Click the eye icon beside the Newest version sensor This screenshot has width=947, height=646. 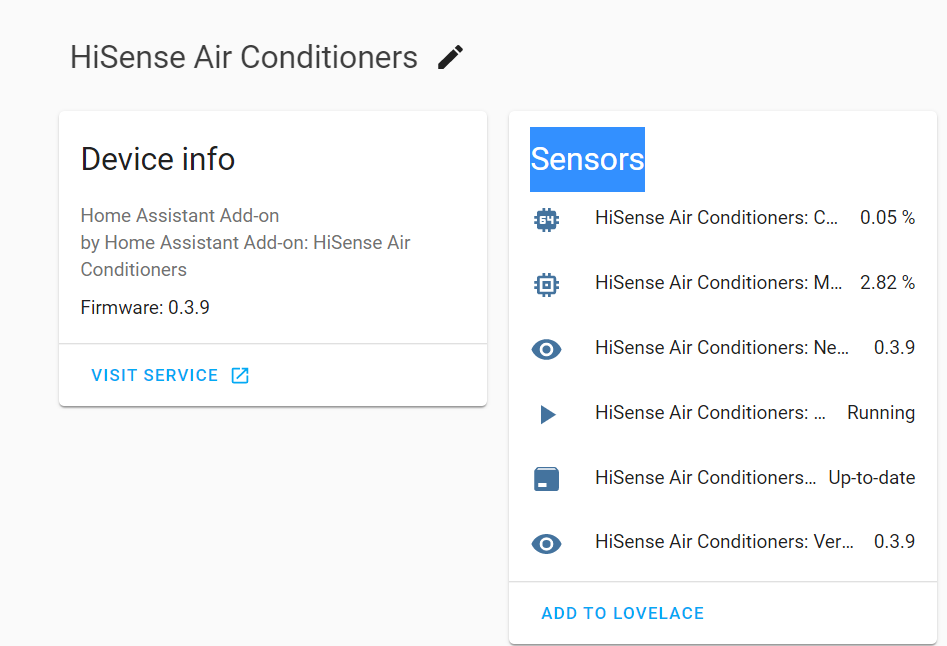[x=546, y=349]
